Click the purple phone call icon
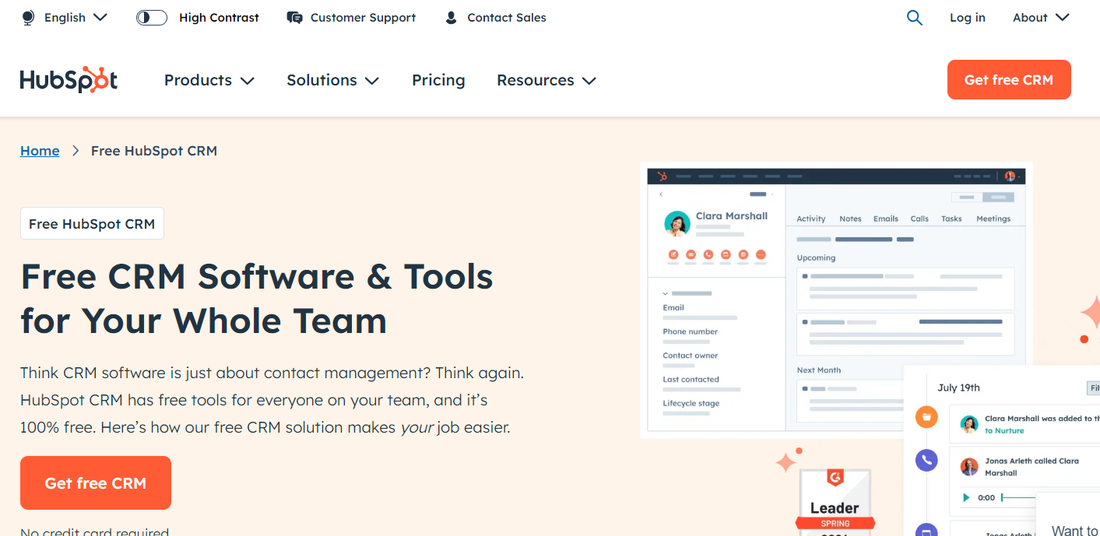This screenshot has height=536, width=1100. point(927,460)
